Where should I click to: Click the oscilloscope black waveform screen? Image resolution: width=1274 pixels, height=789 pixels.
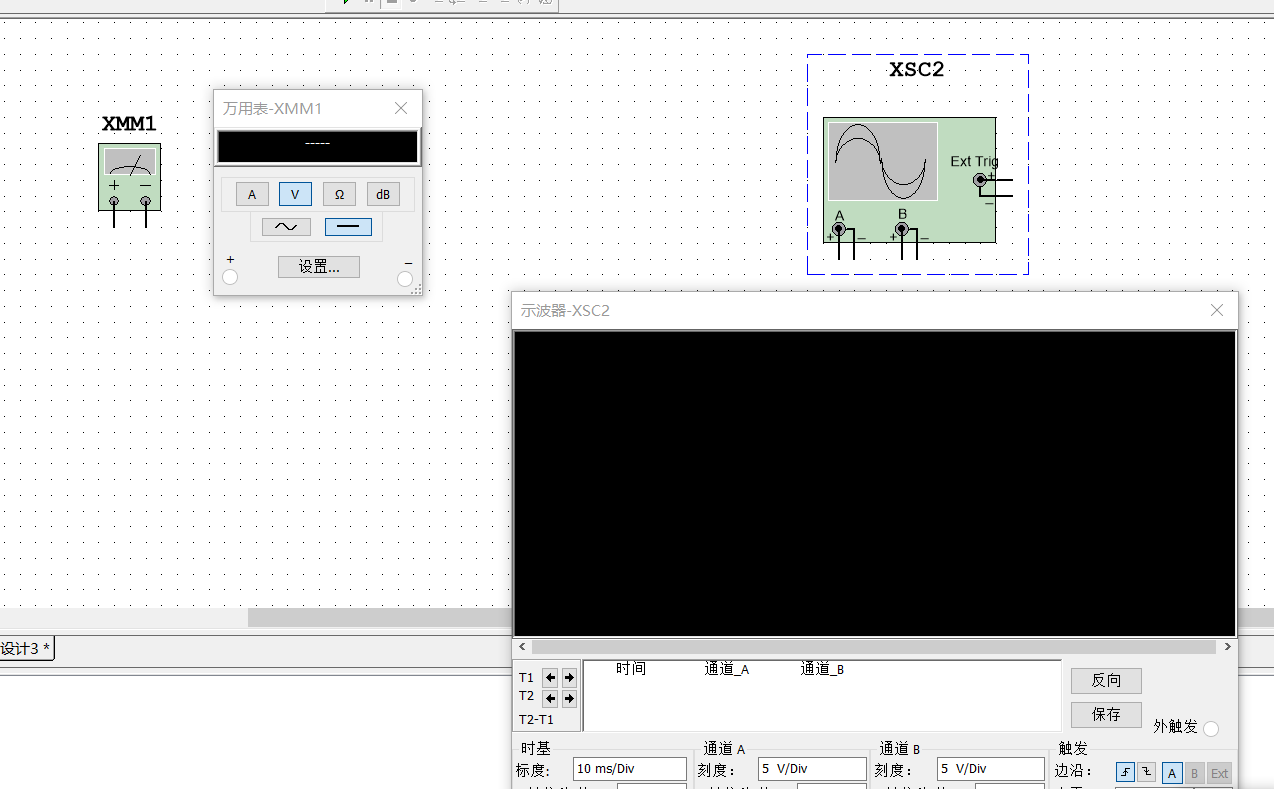point(875,483)
